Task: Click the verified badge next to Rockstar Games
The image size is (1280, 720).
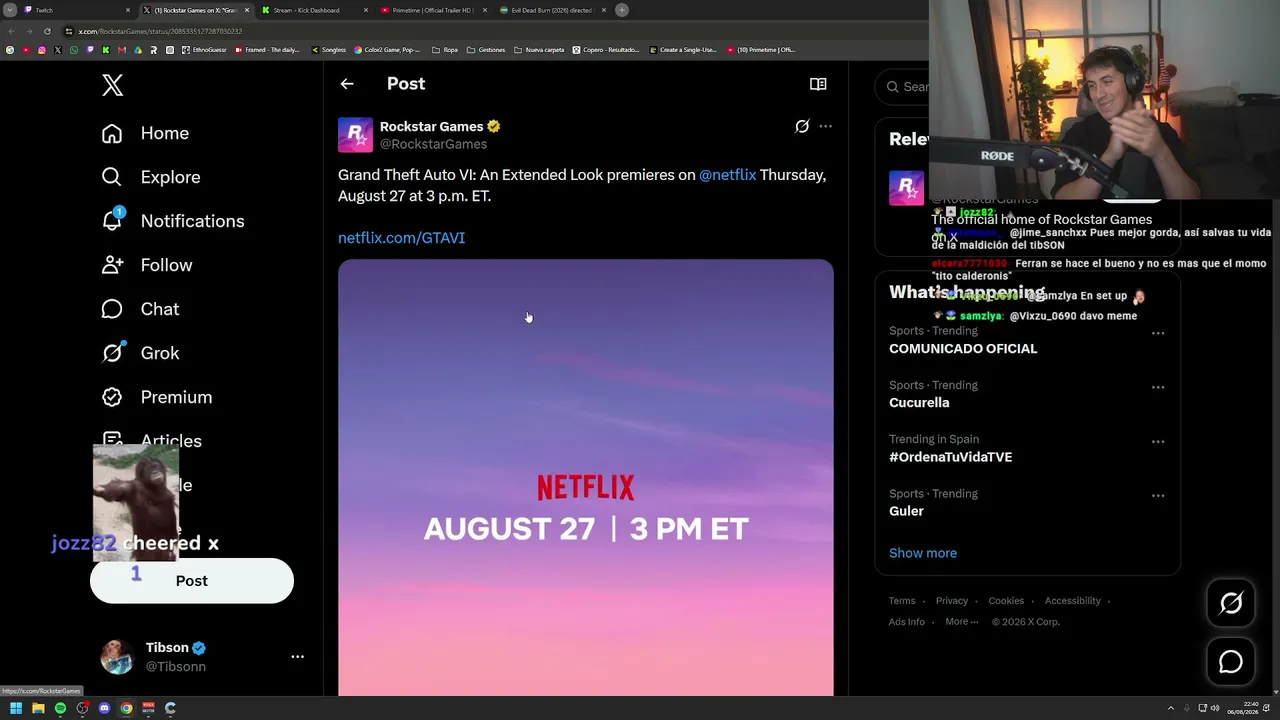Action: 493,127
